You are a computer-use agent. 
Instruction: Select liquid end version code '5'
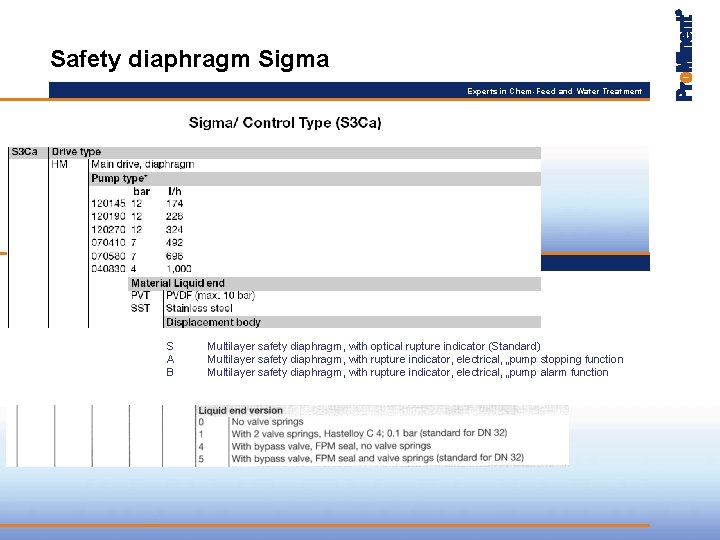[x=201, y=459]
